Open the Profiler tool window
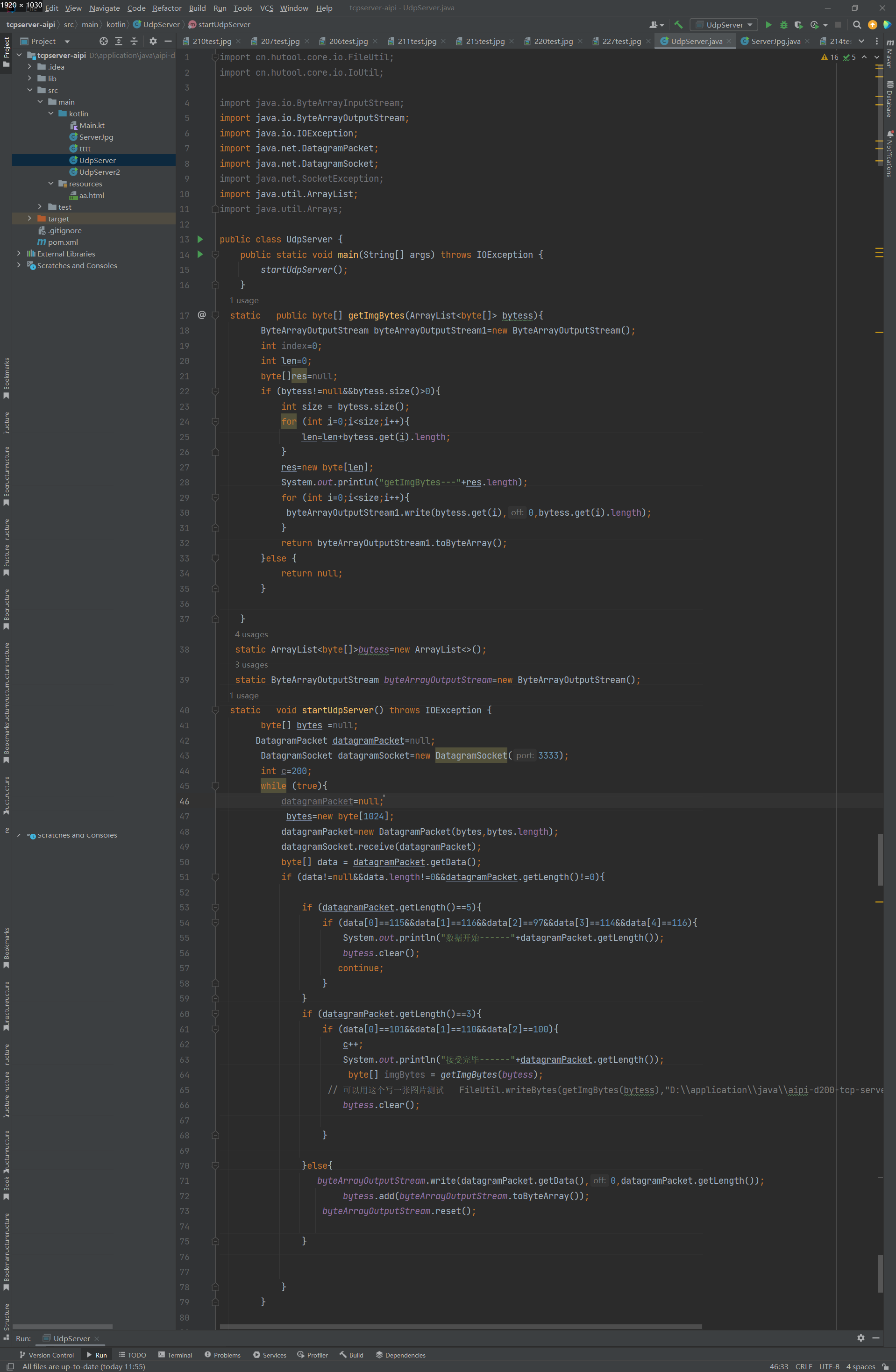Viewport: 896px width, 1372px height. pyautogui.click(x=313, y=1355)
